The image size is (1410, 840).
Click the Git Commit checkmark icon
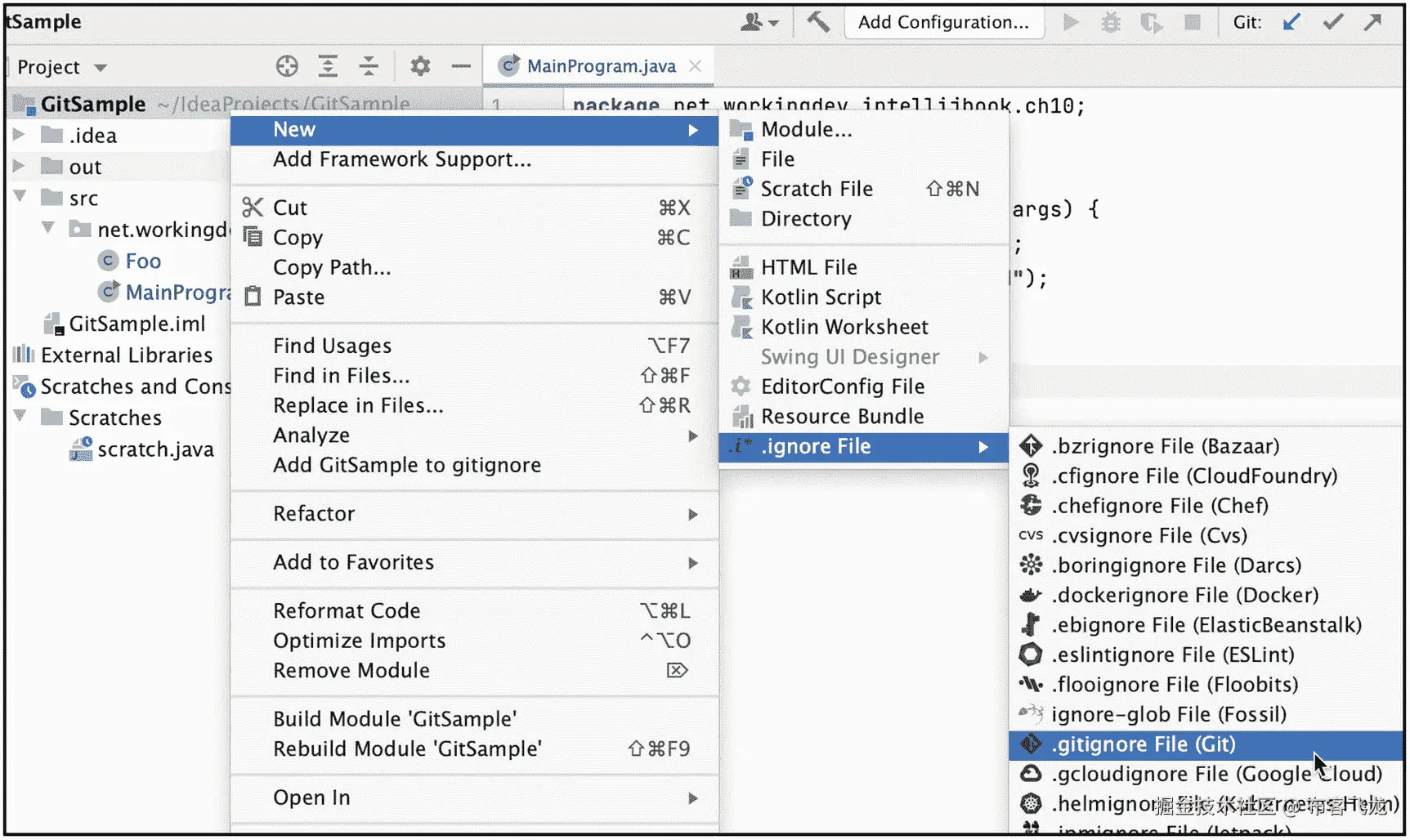click(1333, 22)
